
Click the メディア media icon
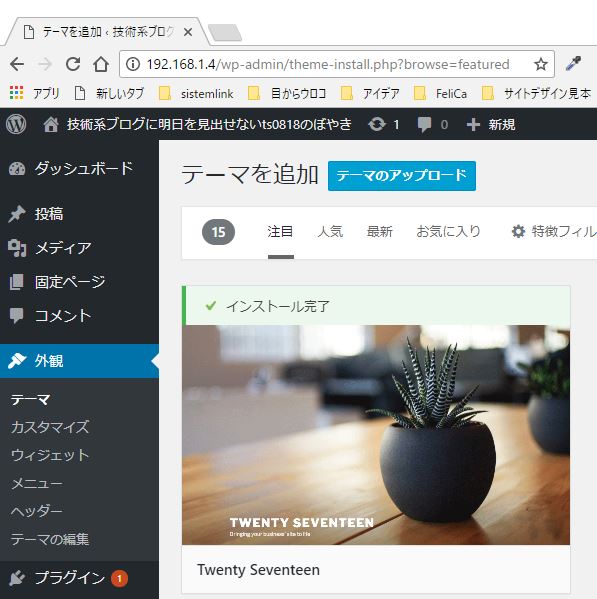pyautogui.click(x=17, y=248)
